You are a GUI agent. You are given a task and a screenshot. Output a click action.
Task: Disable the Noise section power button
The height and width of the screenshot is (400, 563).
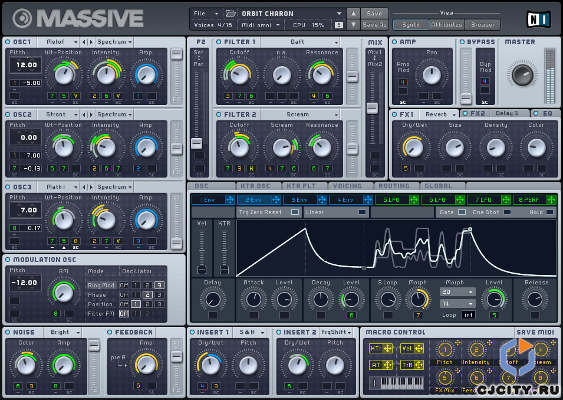click(x=8, y=332)
